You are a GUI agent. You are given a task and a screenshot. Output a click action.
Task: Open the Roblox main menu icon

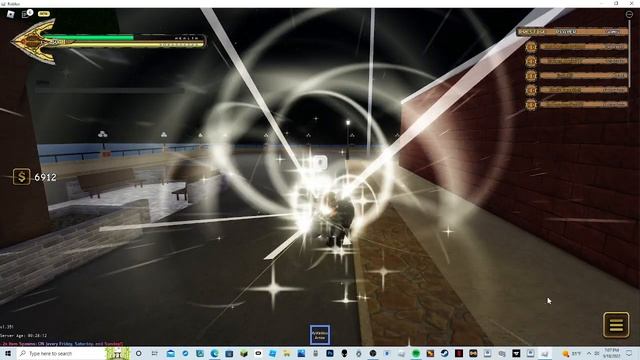tap(10, 14)
